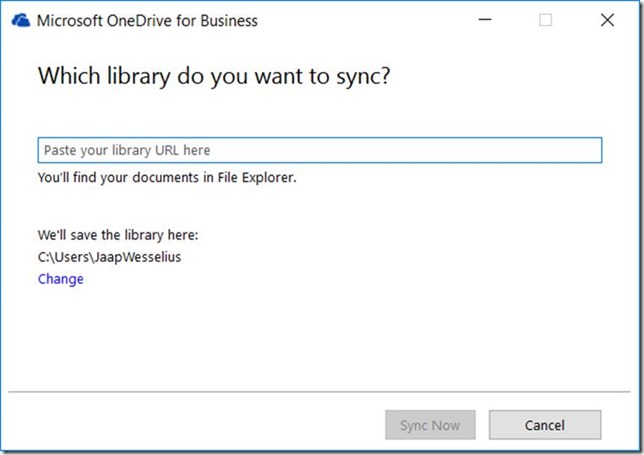Minimize the OneDrive for Business window

[x=483, y=20]
